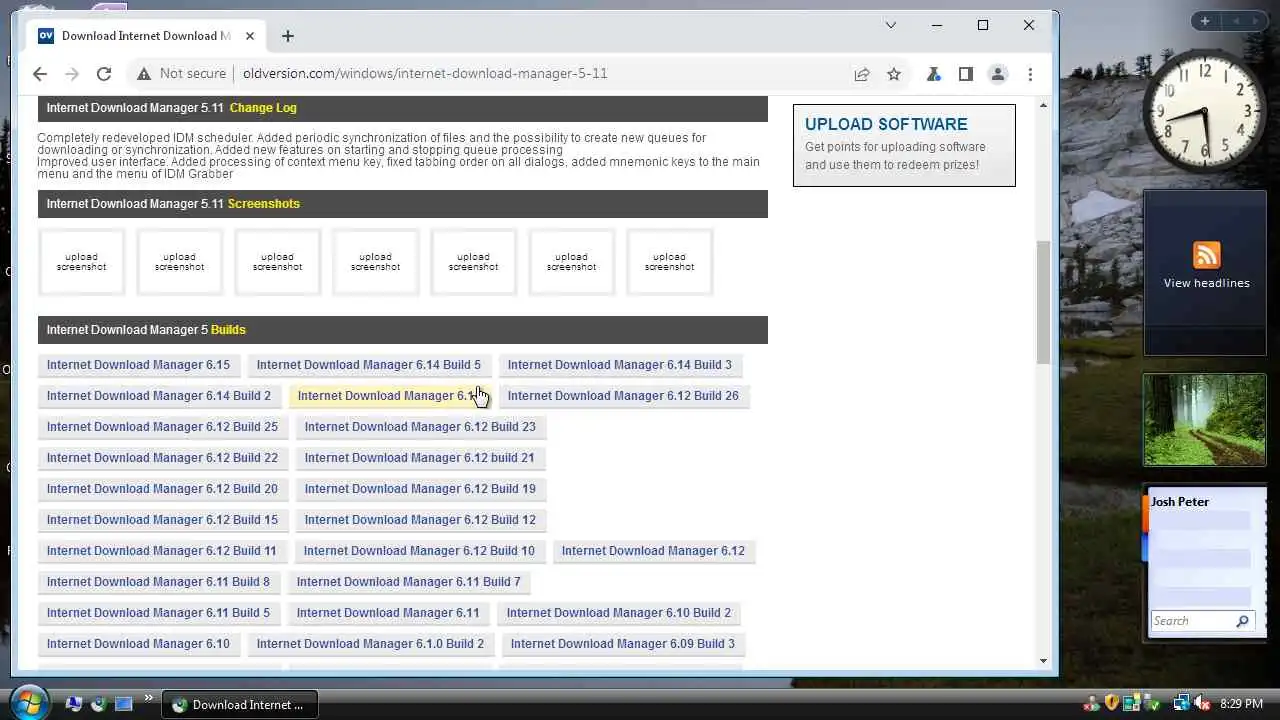Image resolution: width=1280 pixels, height=720 pixels.
Task: Click the volume muted tray icon
Action: click(1202, 704)
